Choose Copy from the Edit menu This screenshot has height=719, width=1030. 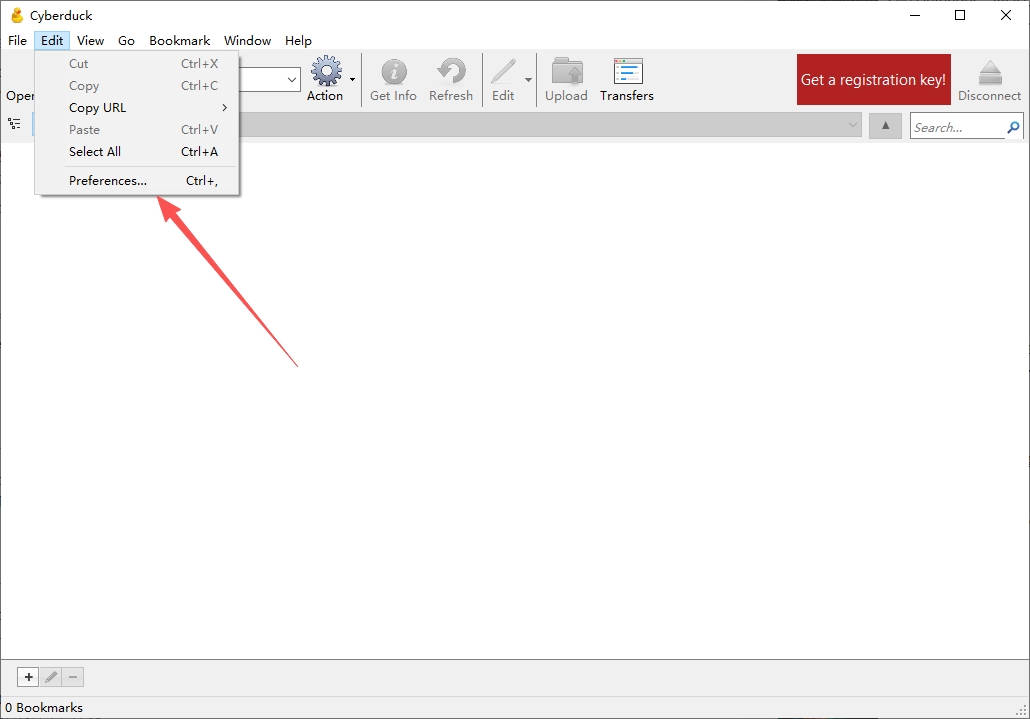[x=137, y=86]
